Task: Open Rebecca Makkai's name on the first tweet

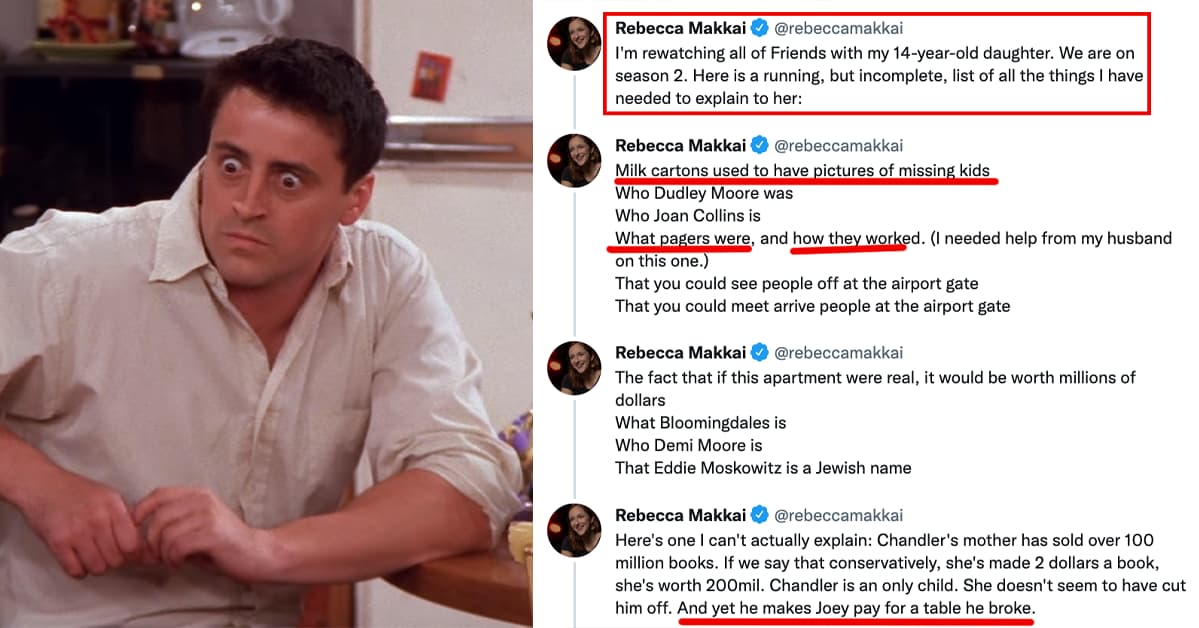Action: [680, 29]
